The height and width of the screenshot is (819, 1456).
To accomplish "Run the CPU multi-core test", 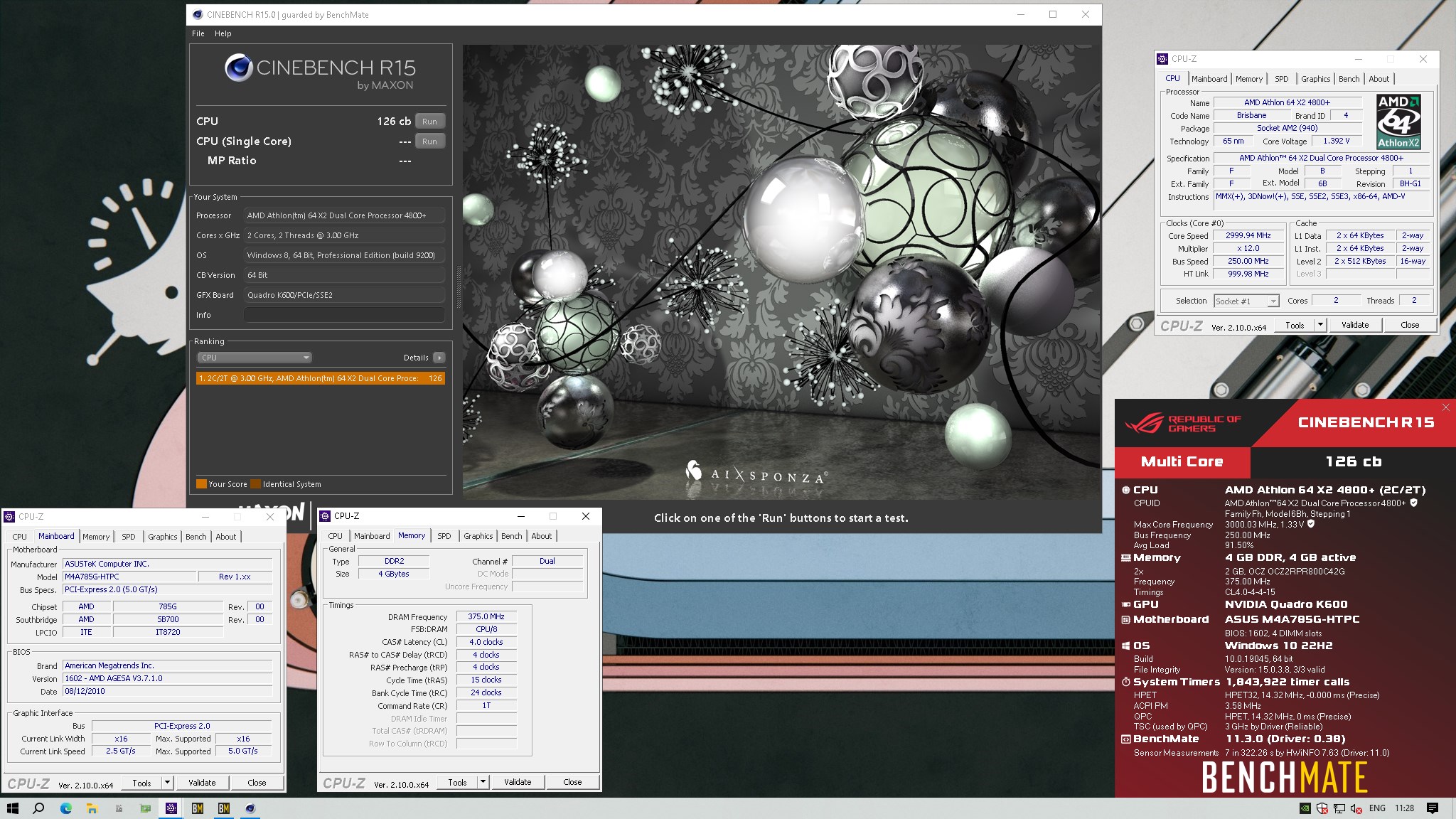I will coord(429,122).
